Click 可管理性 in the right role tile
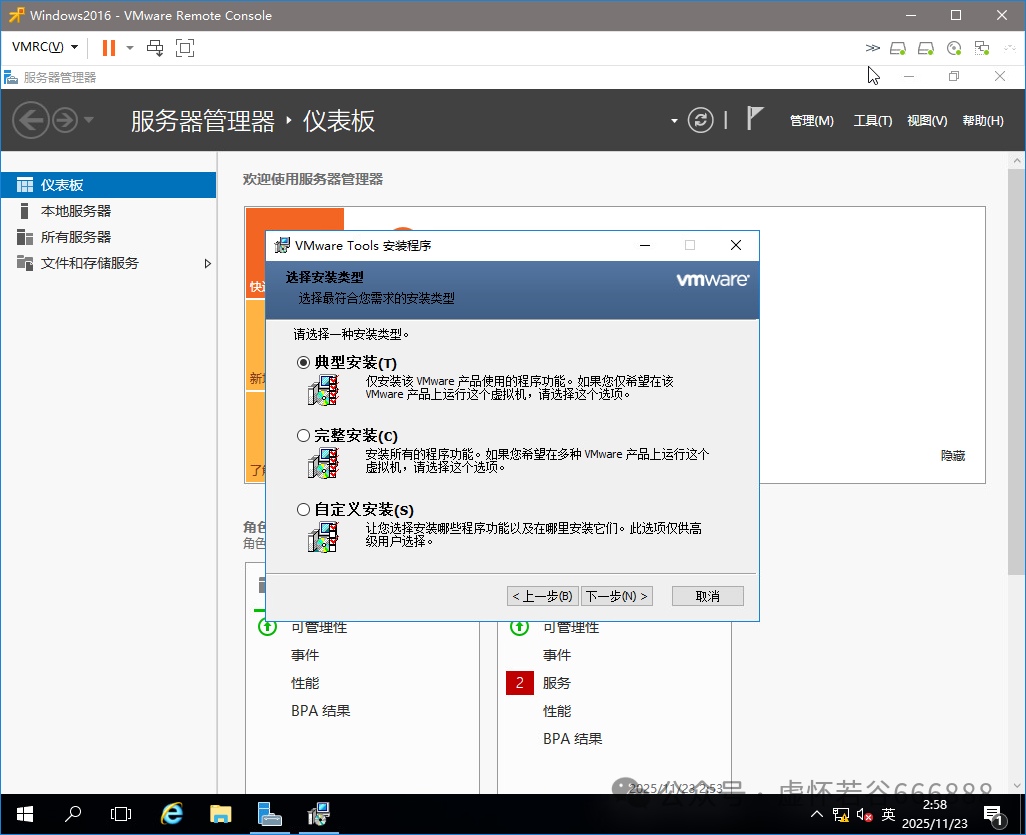Screen dimensions: 1026x835 tap(571, 628)
